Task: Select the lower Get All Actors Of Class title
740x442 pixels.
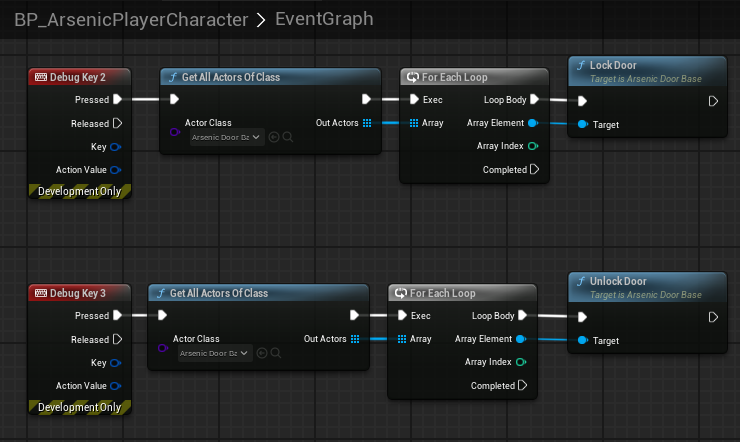Action: click(219, 293)
